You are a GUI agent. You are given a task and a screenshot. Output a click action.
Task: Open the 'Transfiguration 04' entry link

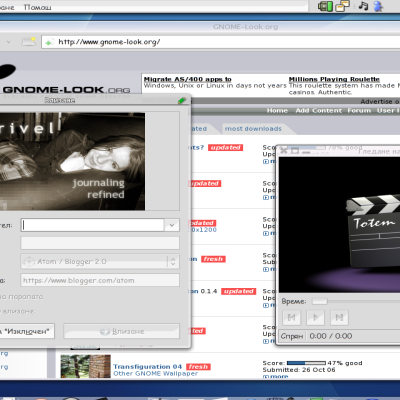(147, 367)
